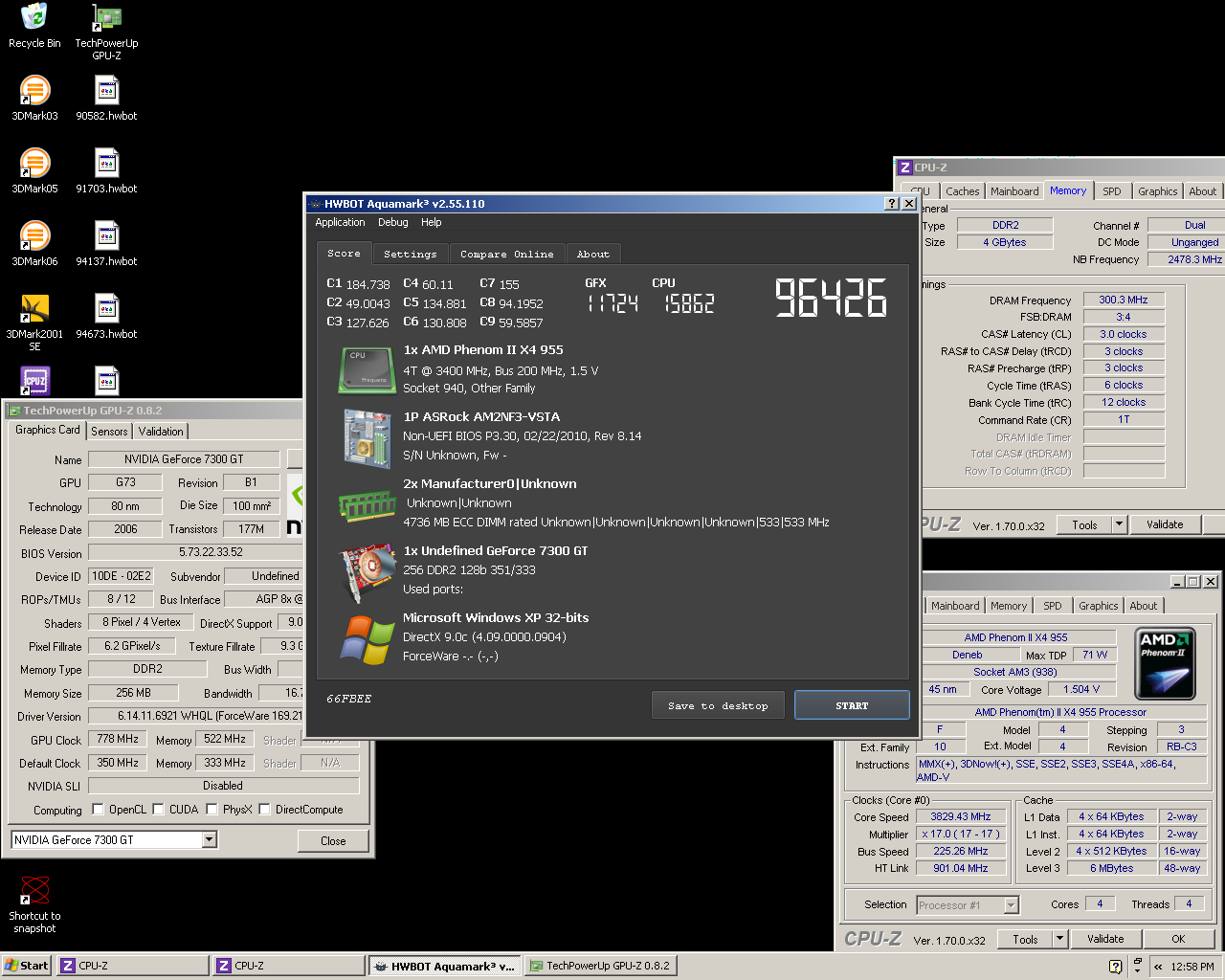Image resolution: width=1225 pixels, height=980 pixels.
Task: Select the Score tab in Aquamark
Action: coord(344,253)
